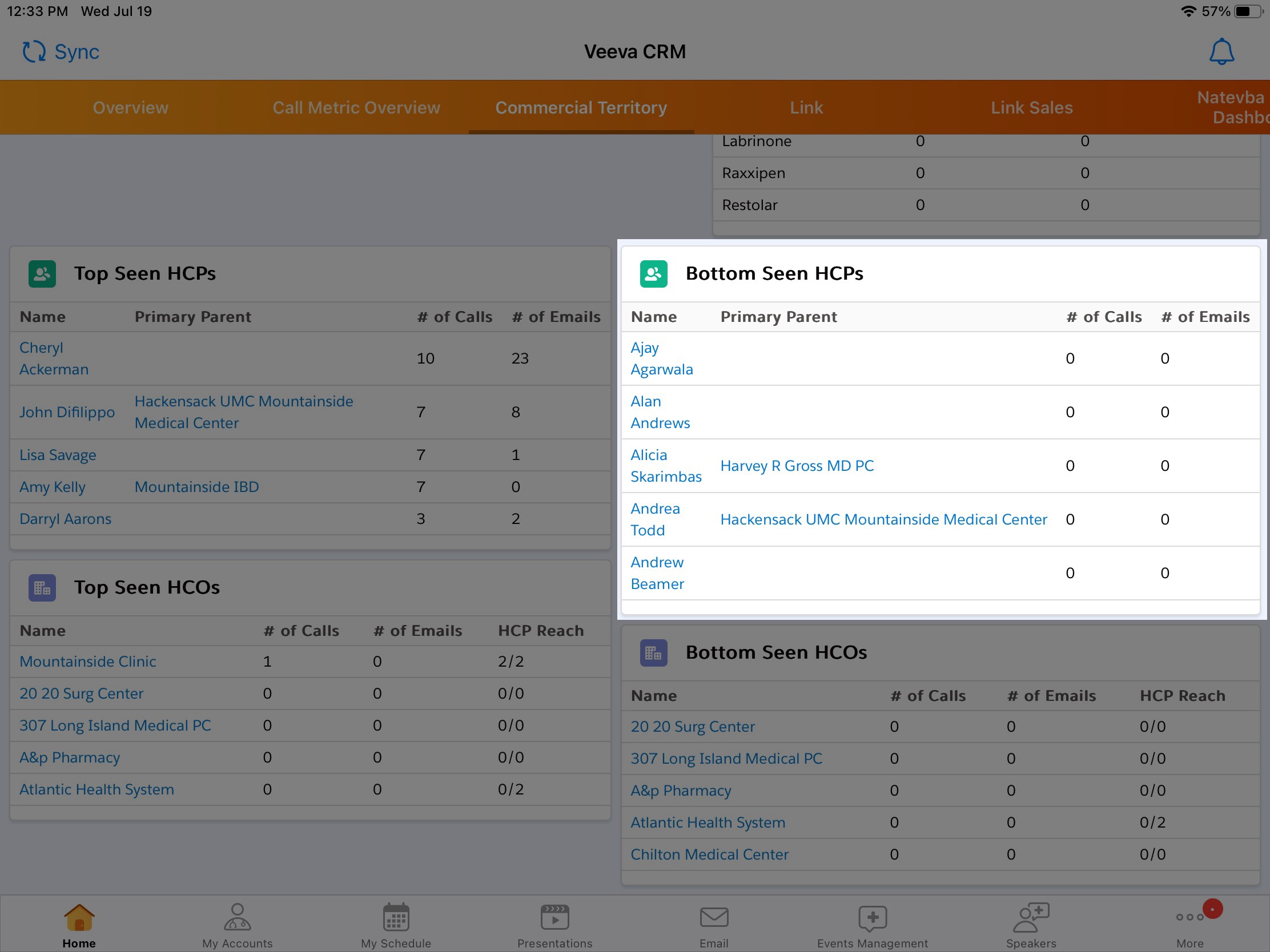This screenshot has width=1270, height=952.
Task: Tap the Sync refresh icon
Action: point(34,51)
